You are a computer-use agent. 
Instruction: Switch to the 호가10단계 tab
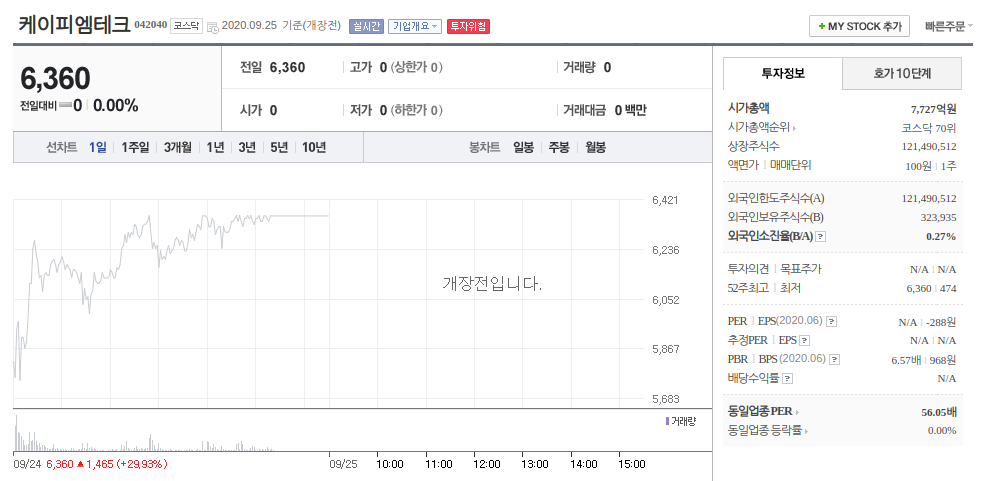(x=902, y=74)
